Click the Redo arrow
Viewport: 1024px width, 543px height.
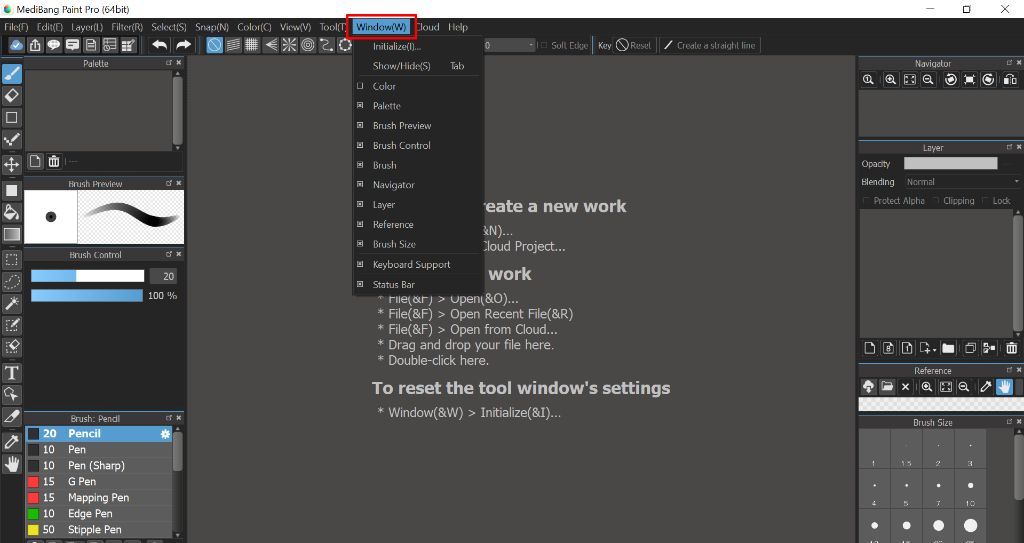coord(184,45)
